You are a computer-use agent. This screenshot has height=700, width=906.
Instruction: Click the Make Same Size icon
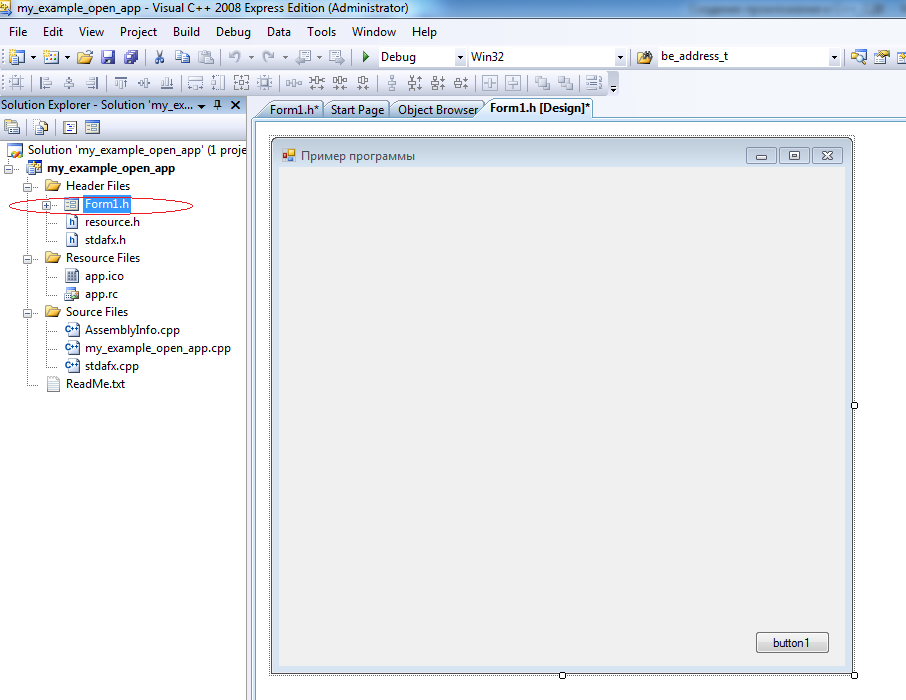[x=242, y=83]
